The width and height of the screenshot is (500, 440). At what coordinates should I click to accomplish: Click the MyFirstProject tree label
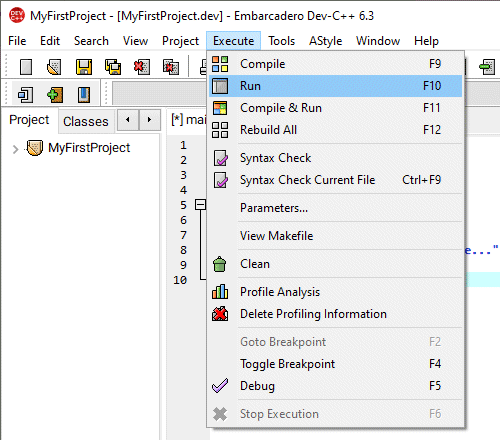[89, 148]
